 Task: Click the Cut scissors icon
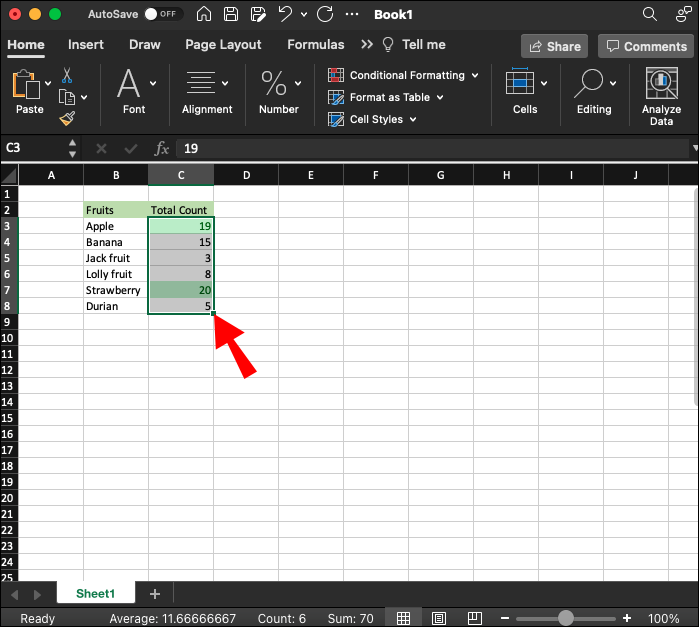point(67,76)
